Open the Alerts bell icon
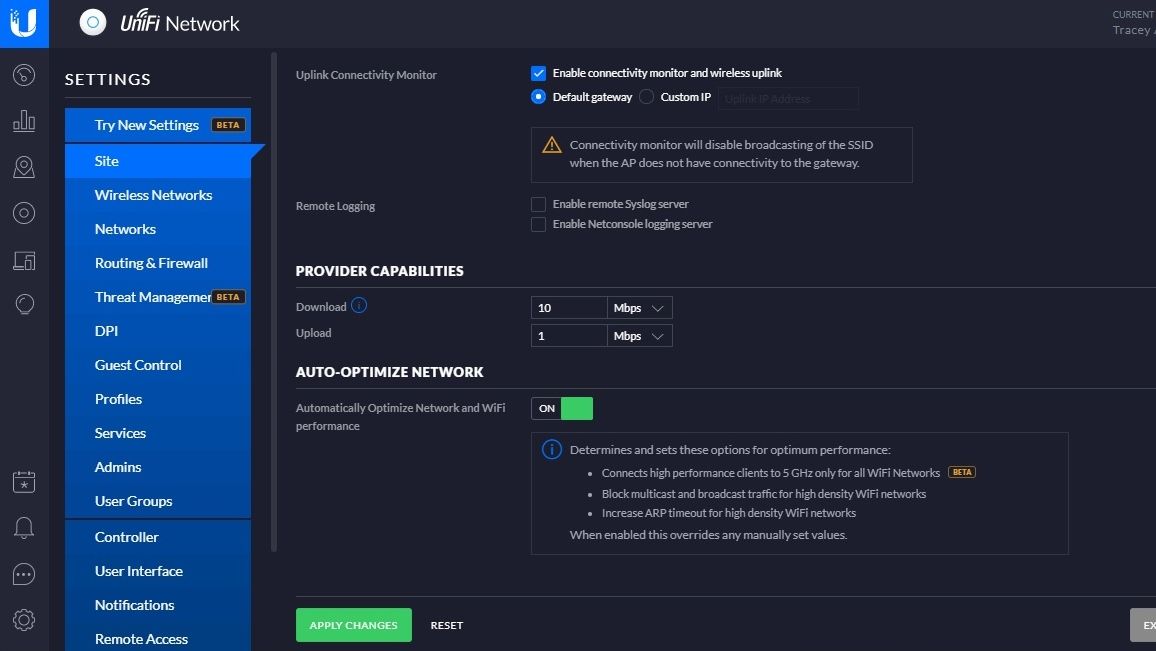The height and width of the screenshot is (651, 1156). pos(24,528)
